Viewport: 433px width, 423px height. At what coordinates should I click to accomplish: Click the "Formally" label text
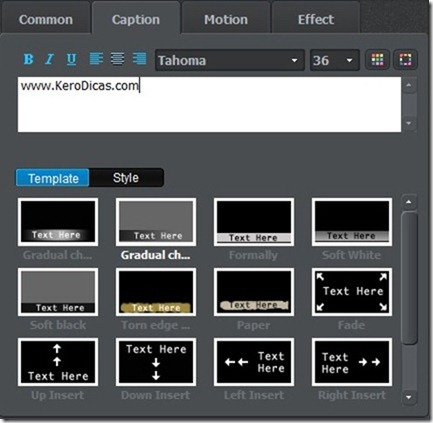pos(253,256)
